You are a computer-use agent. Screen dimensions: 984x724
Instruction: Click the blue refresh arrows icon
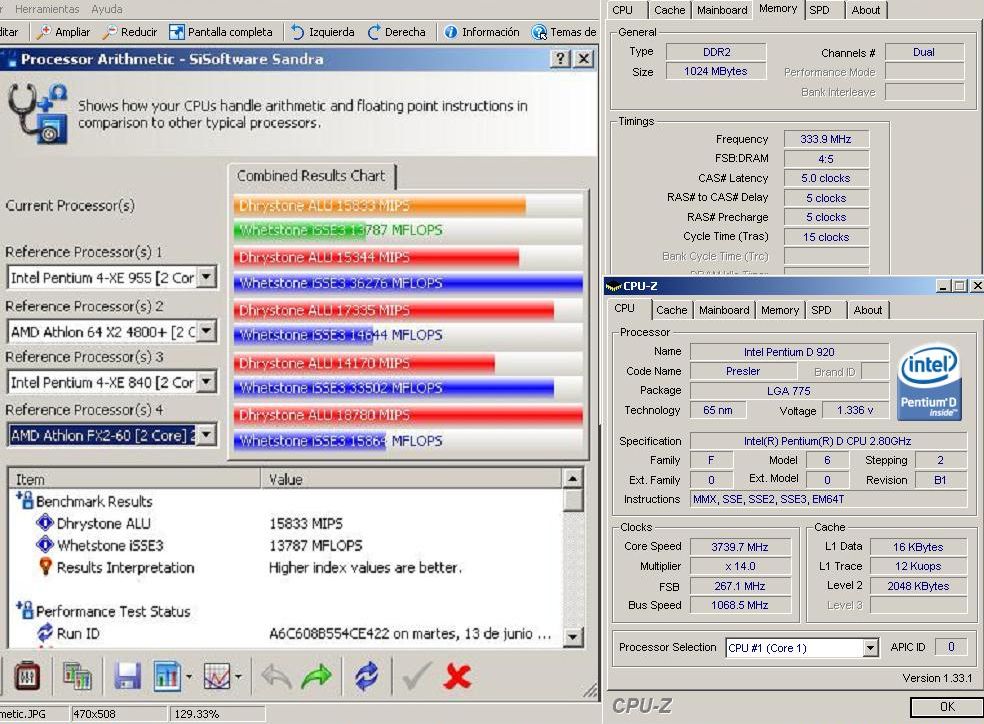367,677
